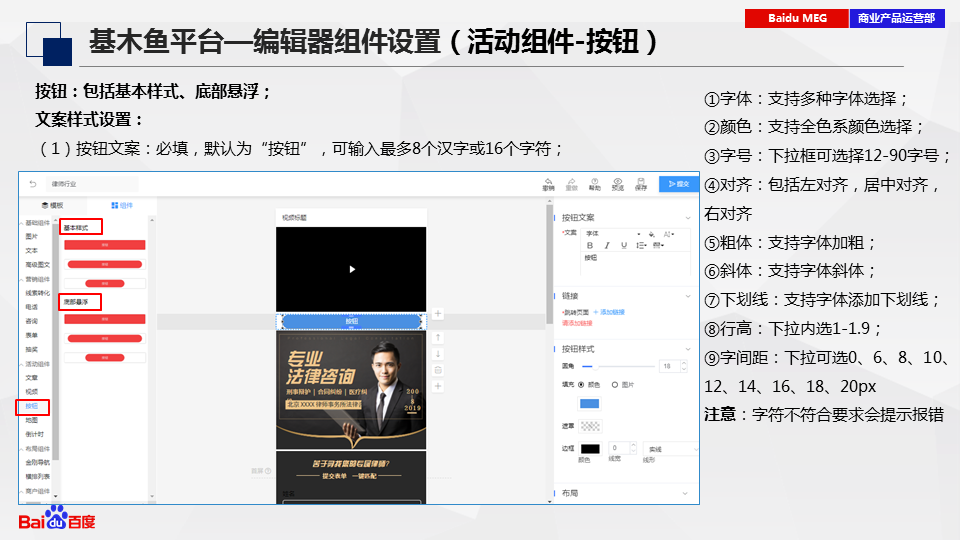
Task: Click the lower plus icon beside the canvas
Action: pos(438,386)
